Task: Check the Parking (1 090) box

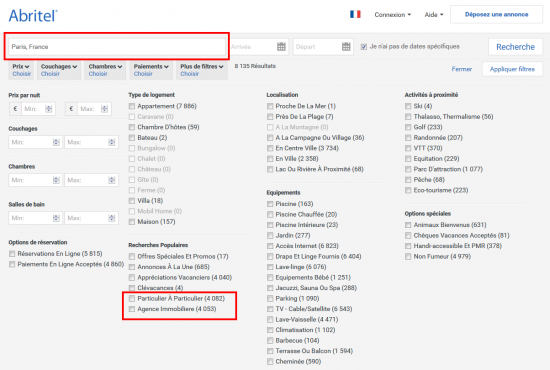Action: point(270,298)
